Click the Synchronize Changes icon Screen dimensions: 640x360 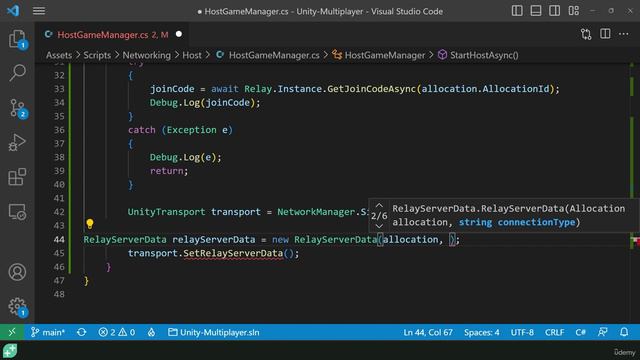point(82,332)
